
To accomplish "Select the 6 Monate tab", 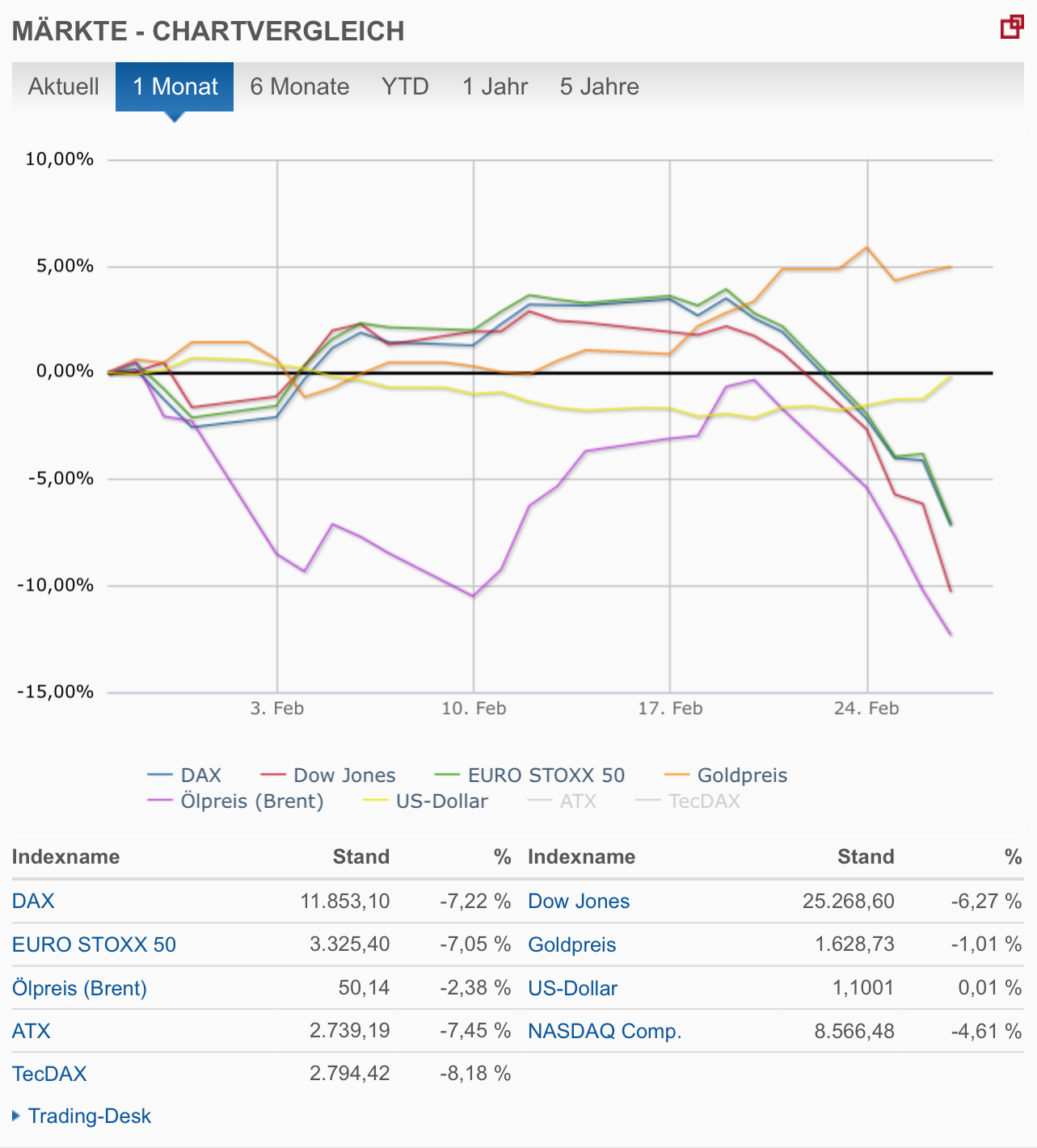I will tap(299, 86).
